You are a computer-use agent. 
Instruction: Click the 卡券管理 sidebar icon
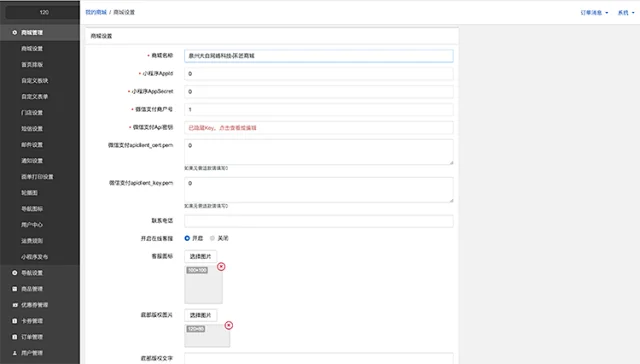point(15,321)
